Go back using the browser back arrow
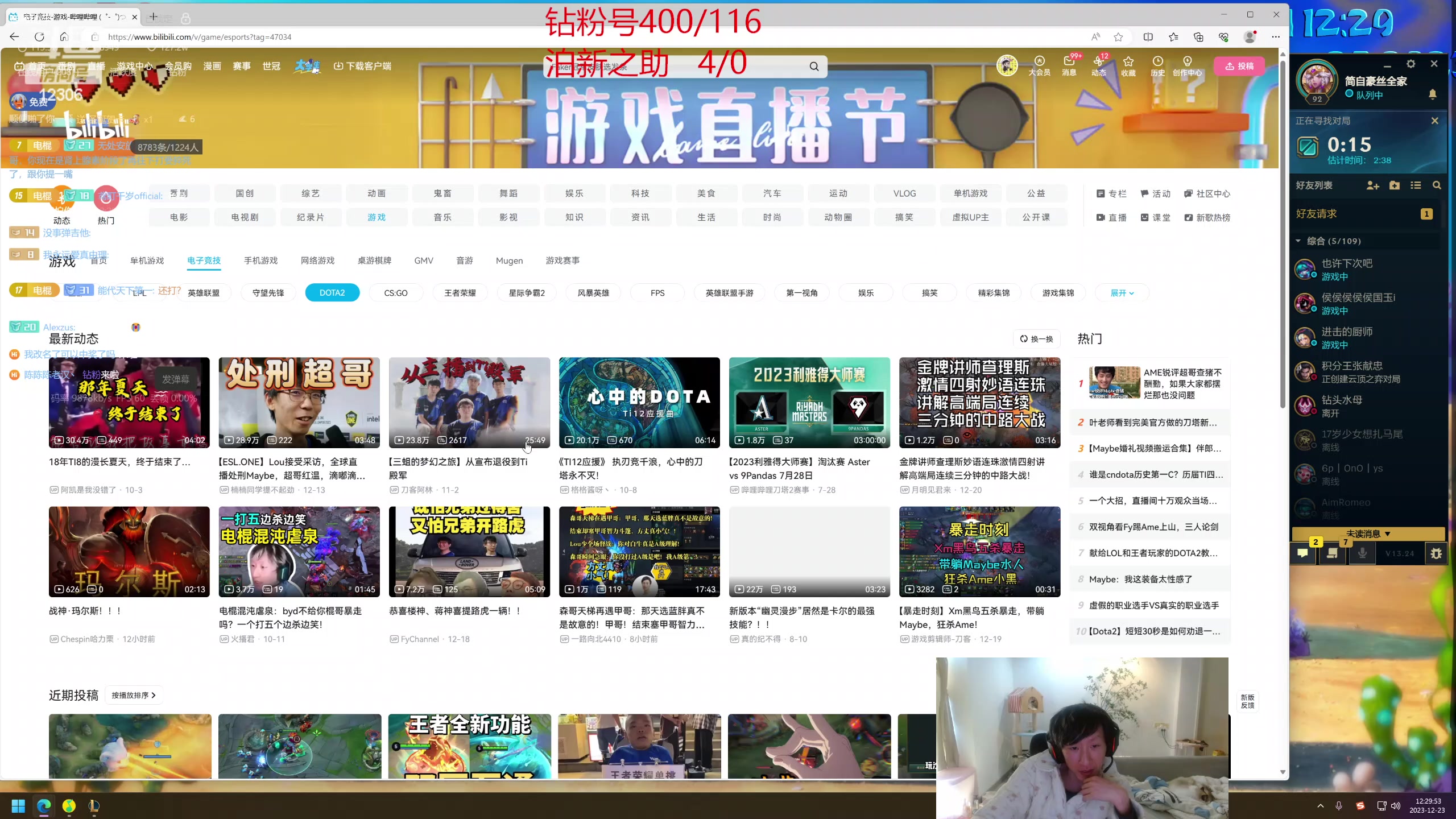 14,37
